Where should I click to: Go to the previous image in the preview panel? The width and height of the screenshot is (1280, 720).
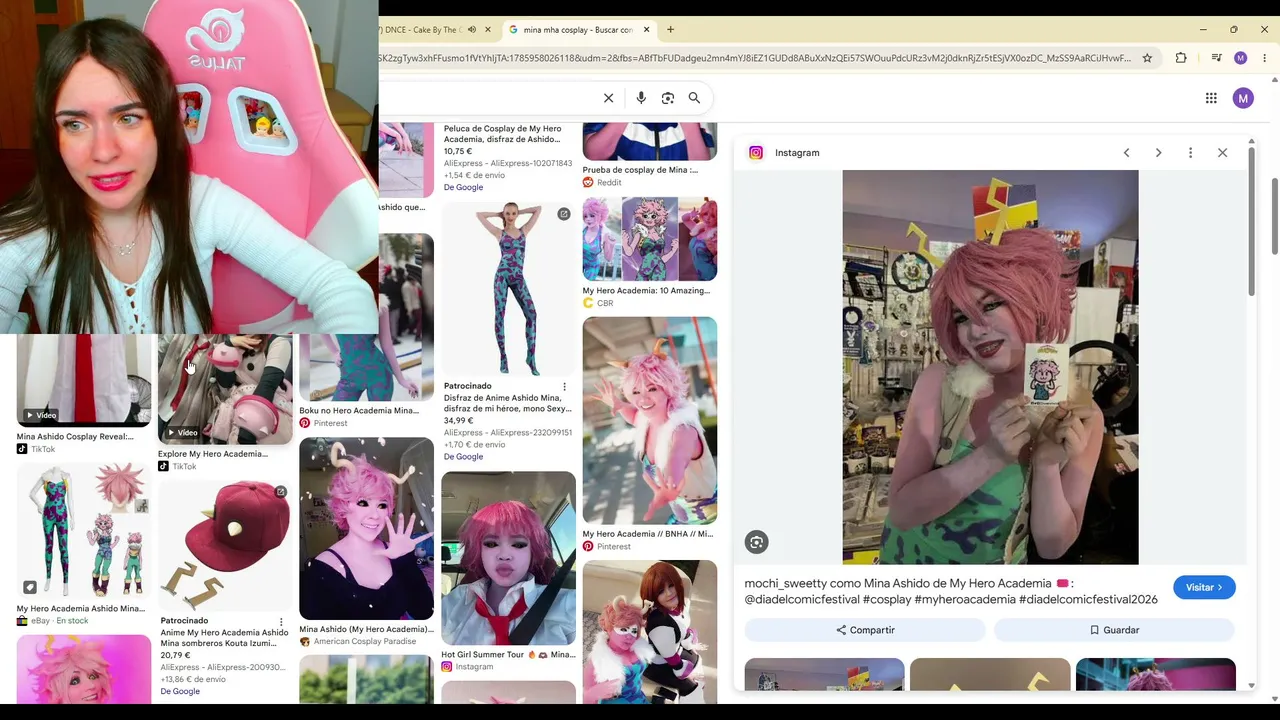pos(1126,153)
